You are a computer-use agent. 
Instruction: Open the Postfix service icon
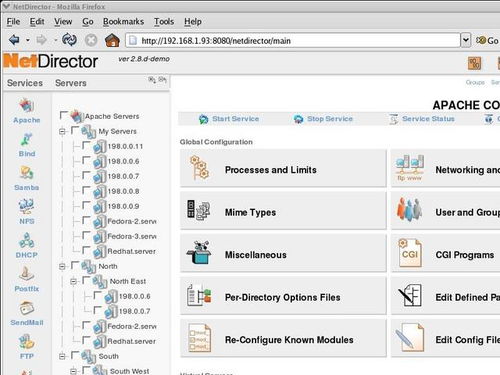click(26, 274)
